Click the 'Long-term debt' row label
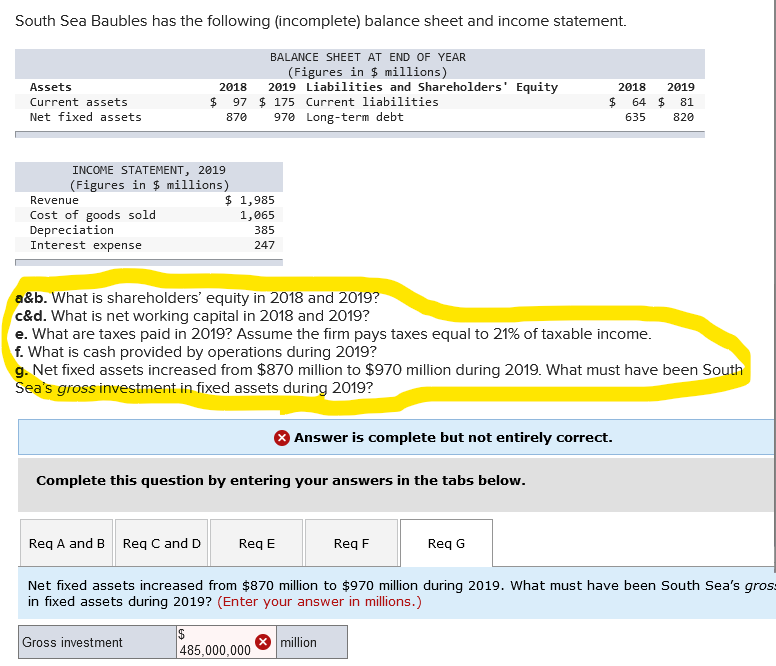 355,117
